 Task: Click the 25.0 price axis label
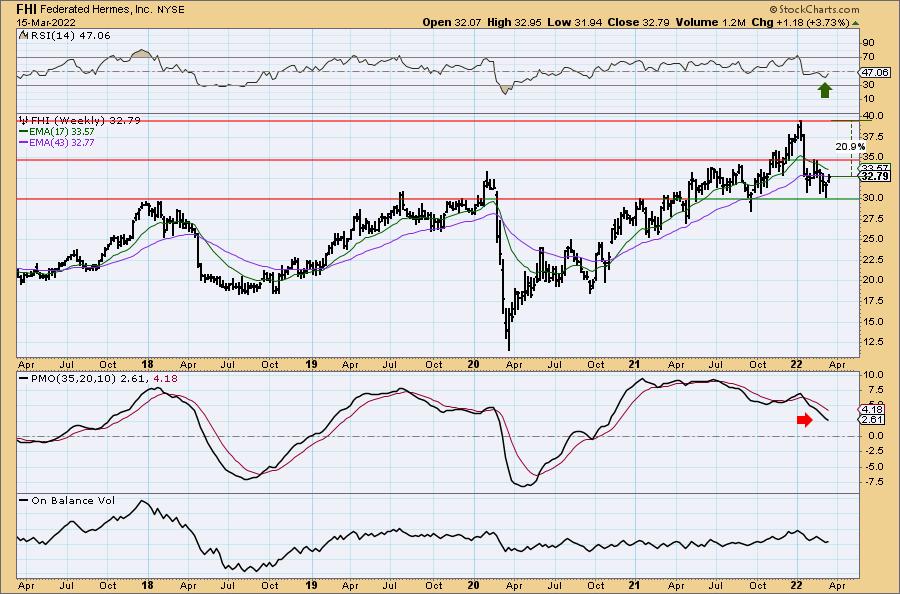(x=875, y=239)
